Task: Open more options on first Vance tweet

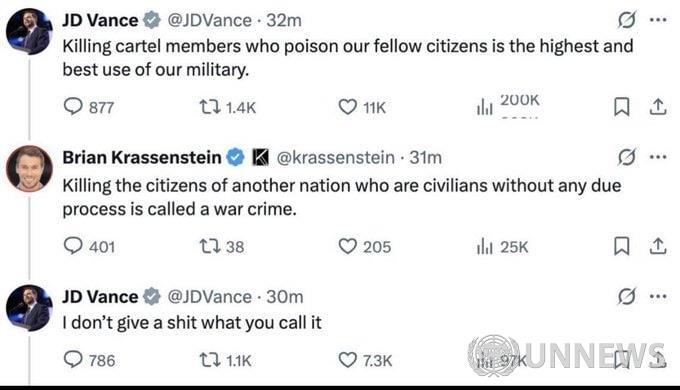Action: pos(658,20)
